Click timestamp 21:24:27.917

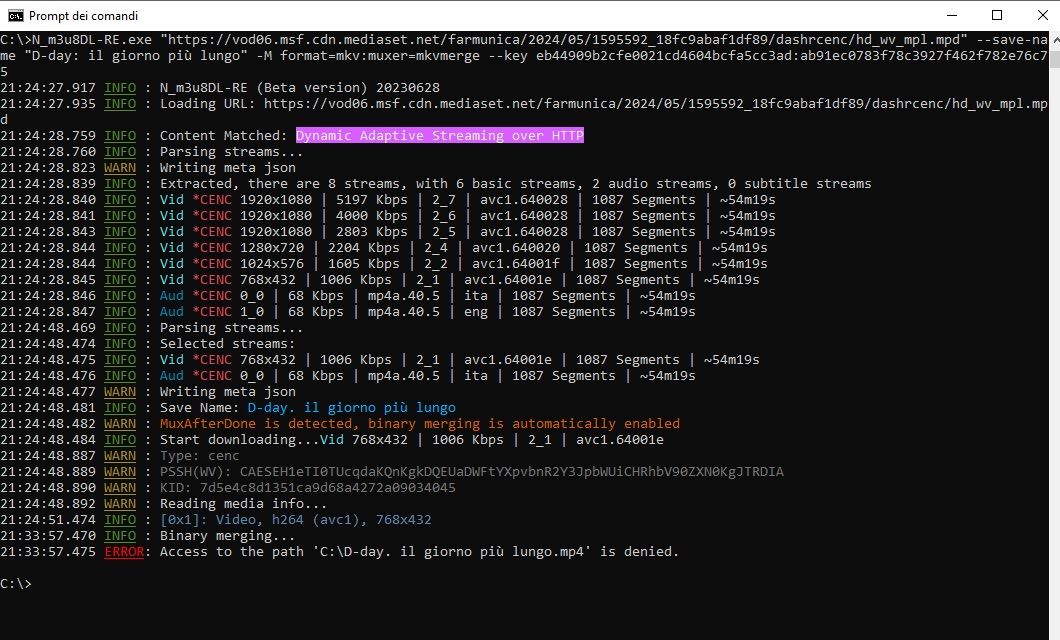pos(48,88)
